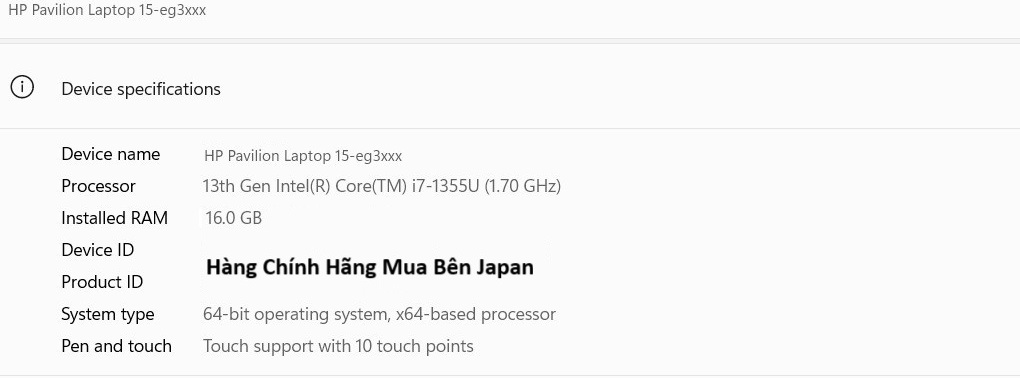Click the word Japan in overlay

505,267
